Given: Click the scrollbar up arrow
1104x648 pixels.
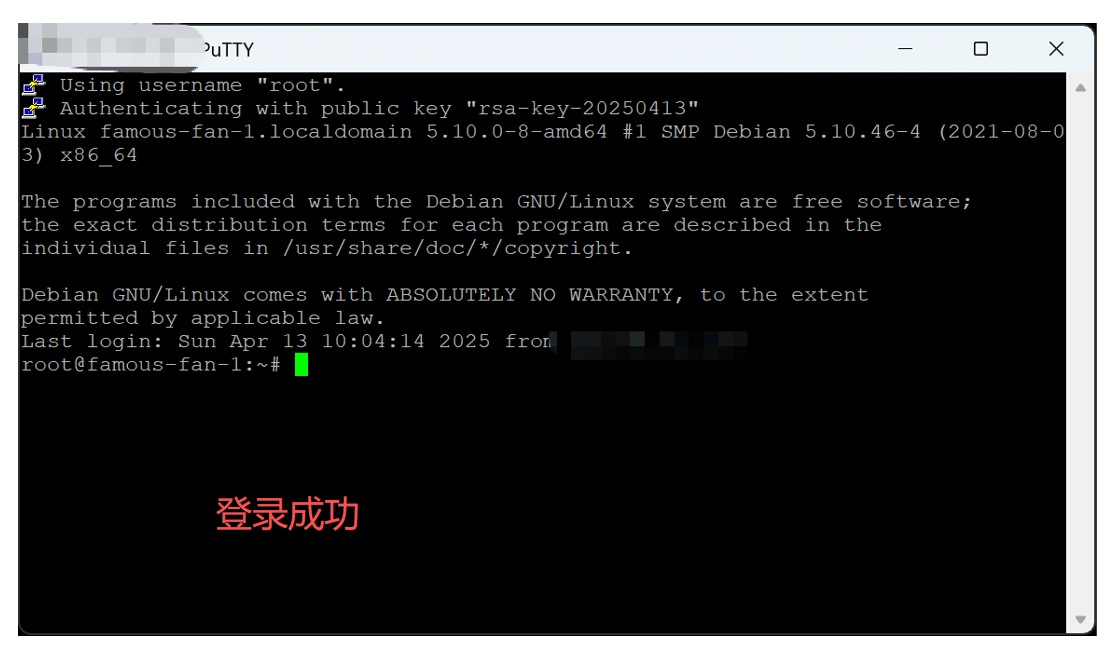Looking at the screenshot, I should 1080,88.
